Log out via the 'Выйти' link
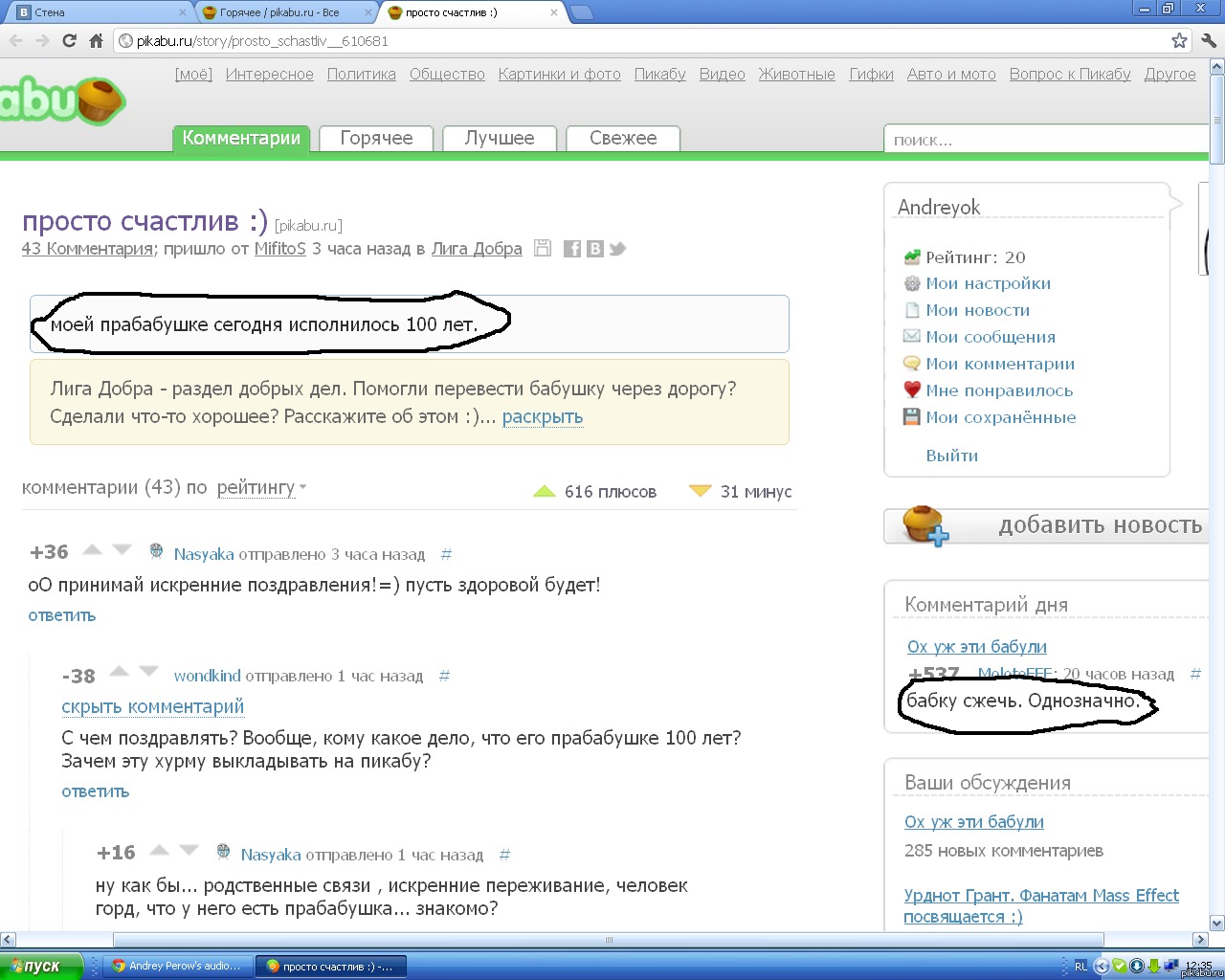Viewport: 1225px width, 980px height. coord(951,456)
